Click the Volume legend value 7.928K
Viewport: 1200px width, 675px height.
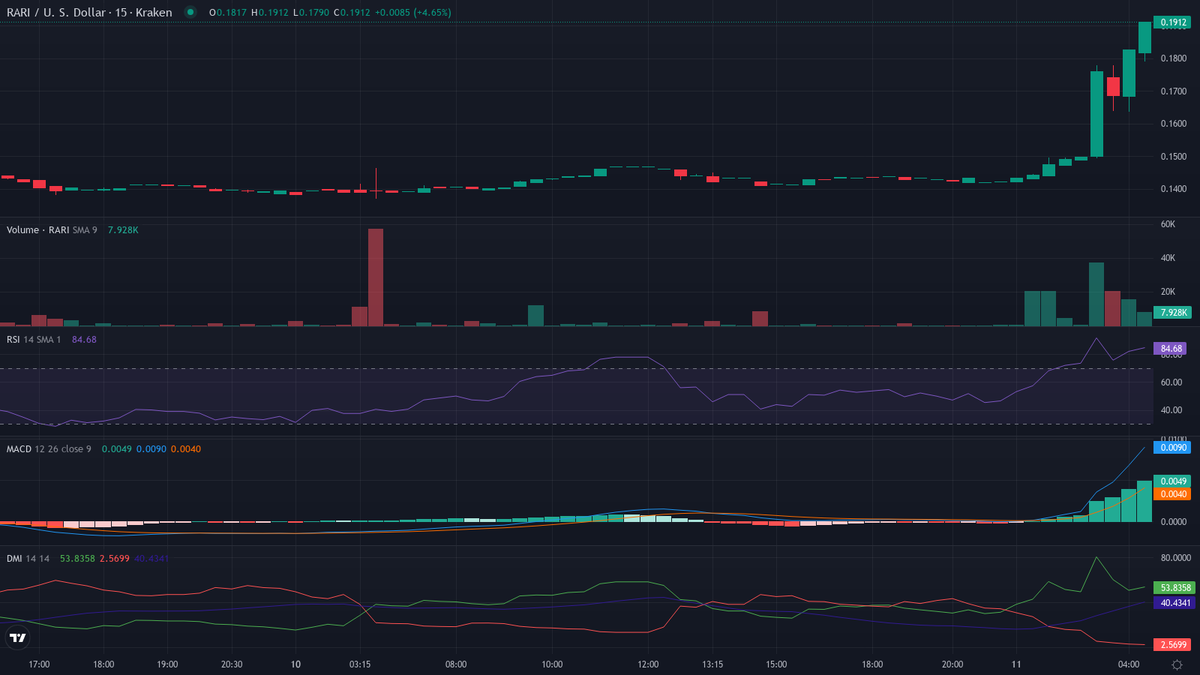(123, 230)
